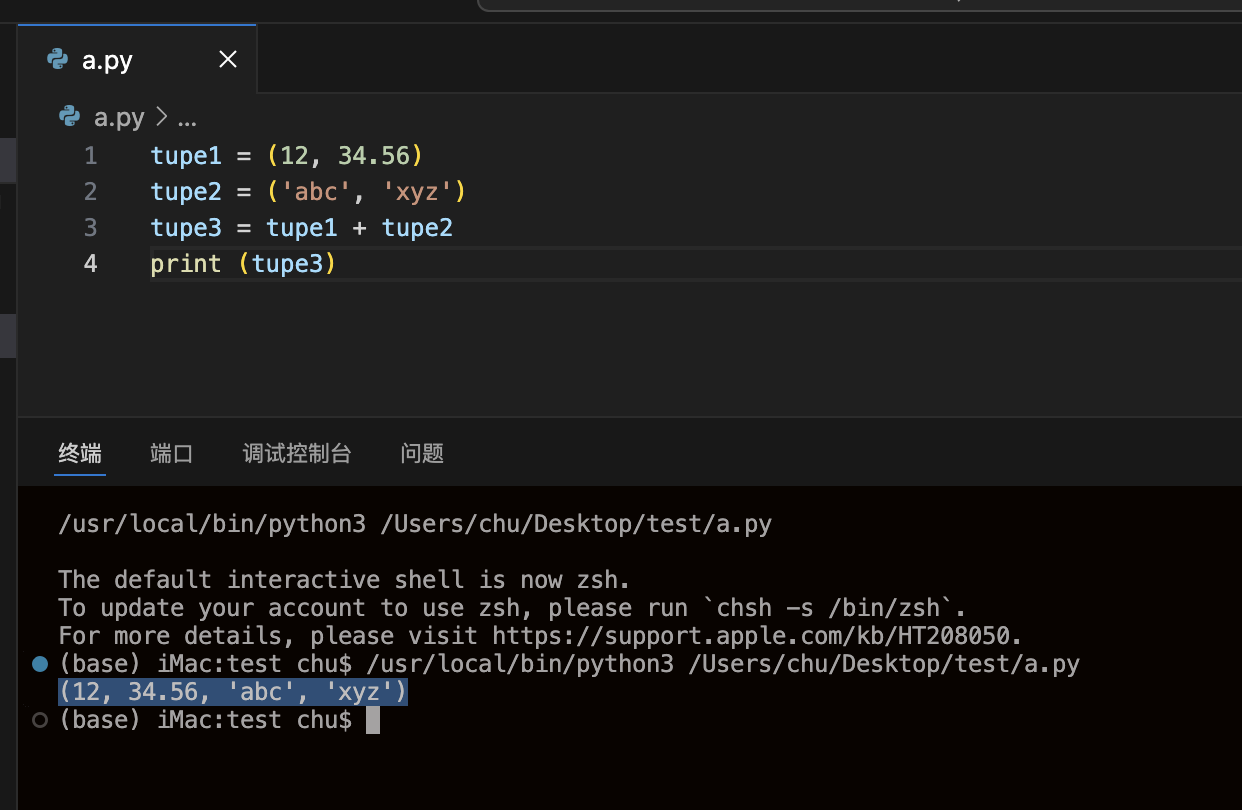
Task: Click line number 1 in the gutter
Action: 91,155
